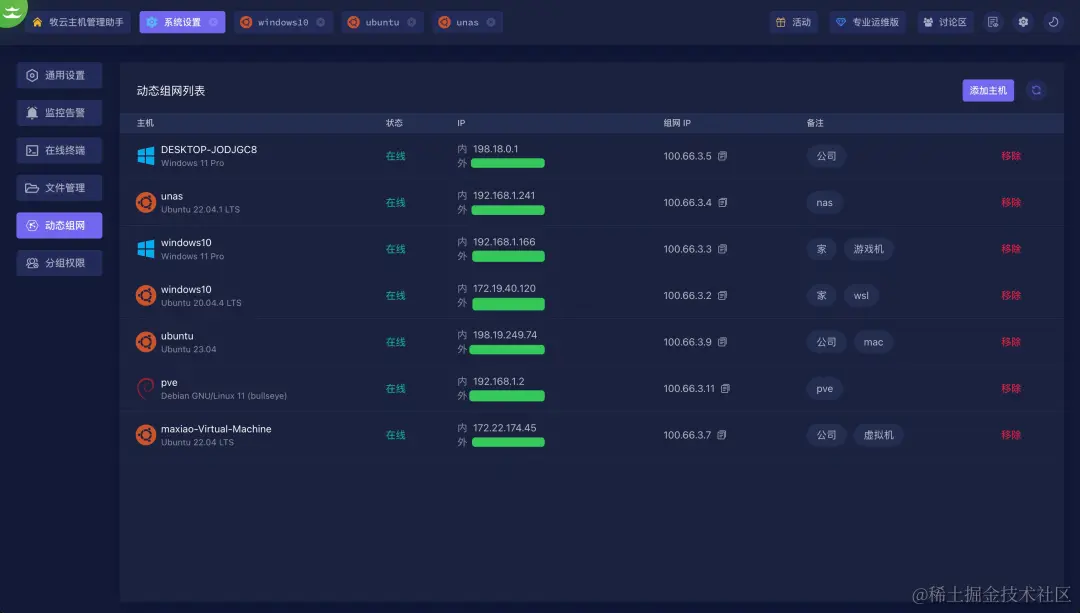1080x613 pixels.
Task: Toggle dark mode moon icon
Action: coord(1053,22)
